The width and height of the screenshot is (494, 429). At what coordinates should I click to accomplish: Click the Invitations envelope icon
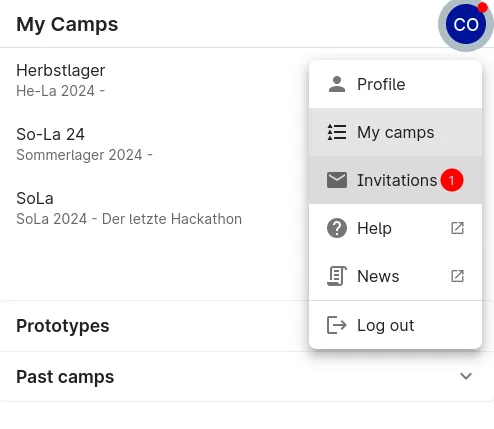[337, 180]
